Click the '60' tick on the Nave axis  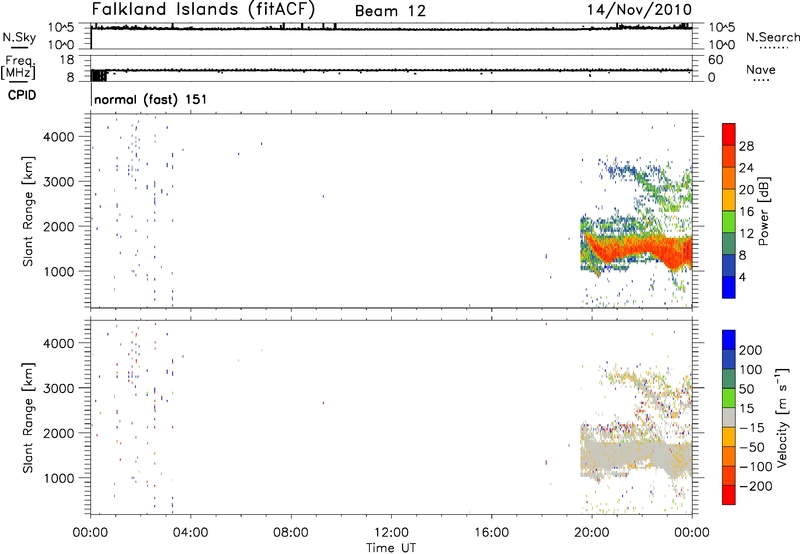tap(715, 60)
